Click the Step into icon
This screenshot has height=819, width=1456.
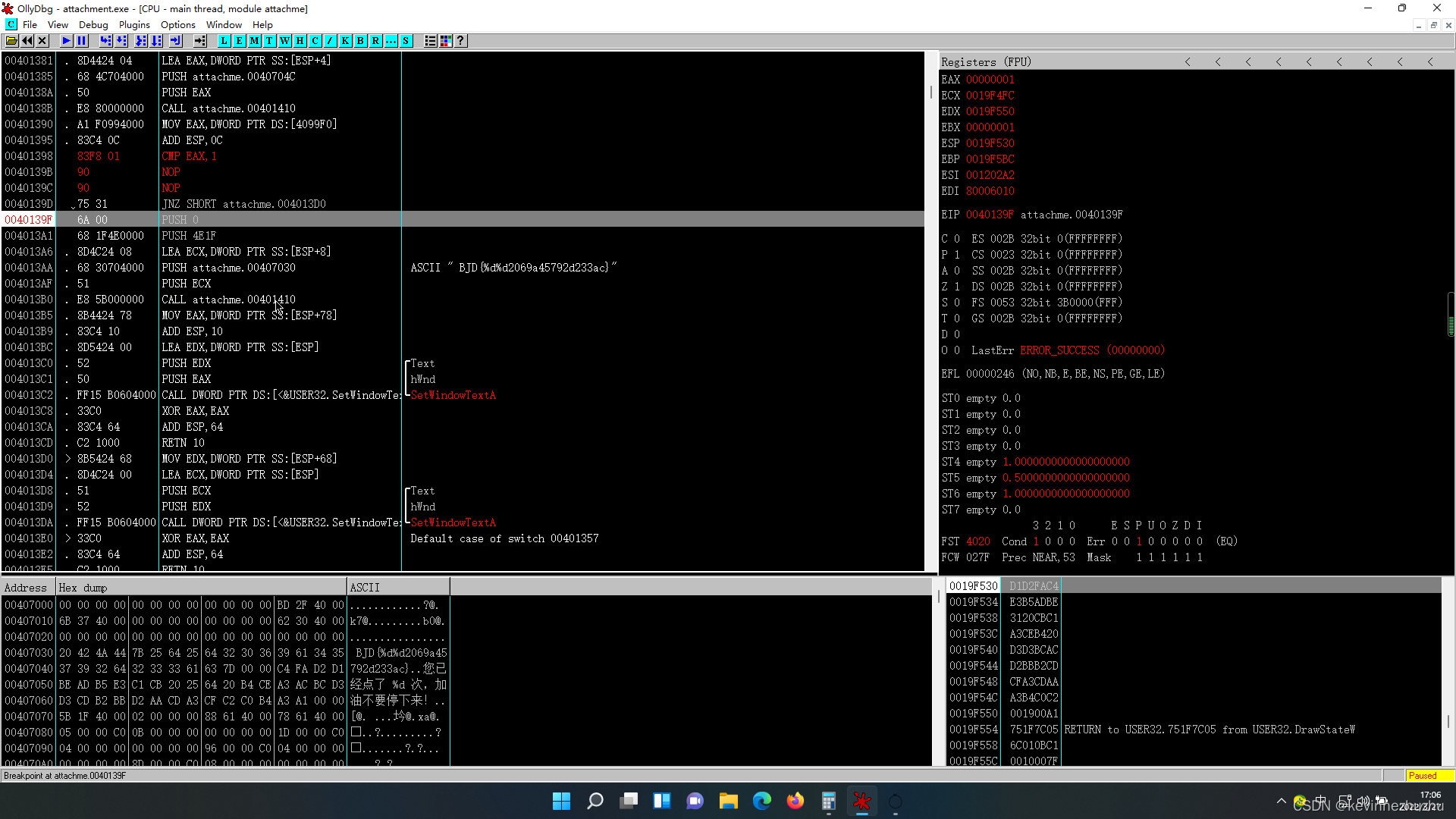pos(105,41)
